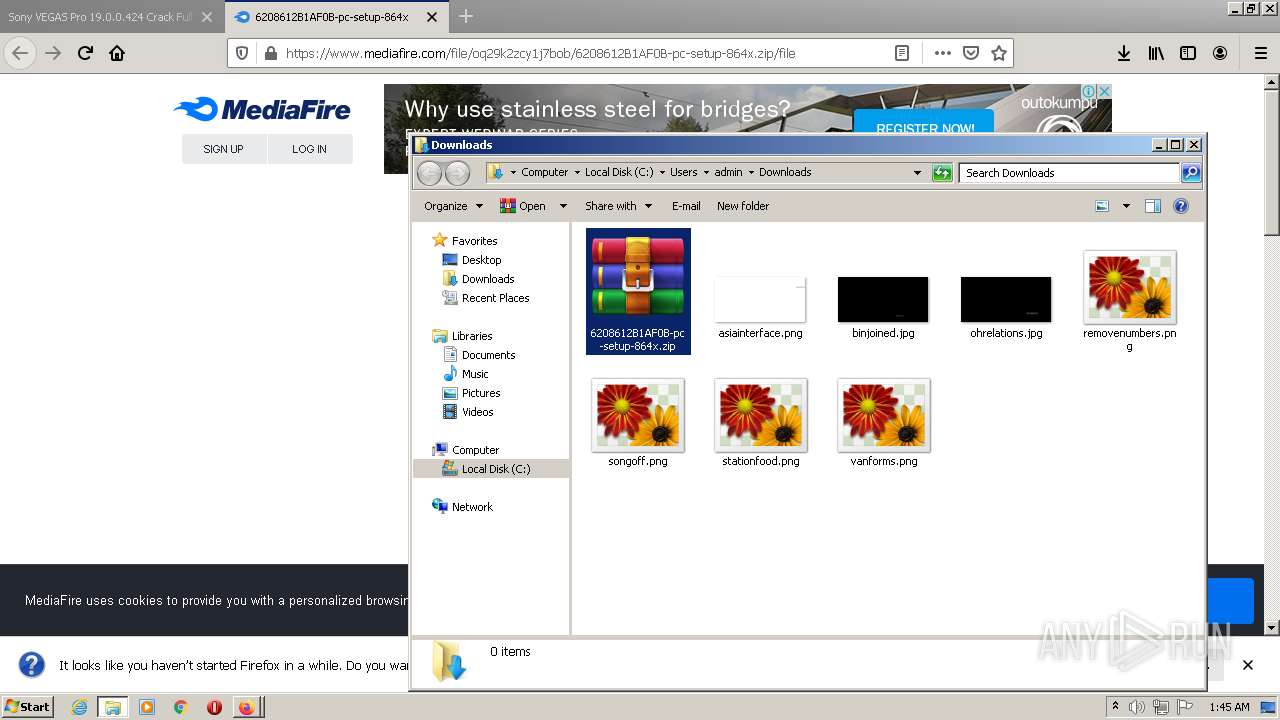Image resolution: width=1280 pixels, height=720 pixels.
Task: Click Refresh icon beside address bar
Action: [942, 173]
